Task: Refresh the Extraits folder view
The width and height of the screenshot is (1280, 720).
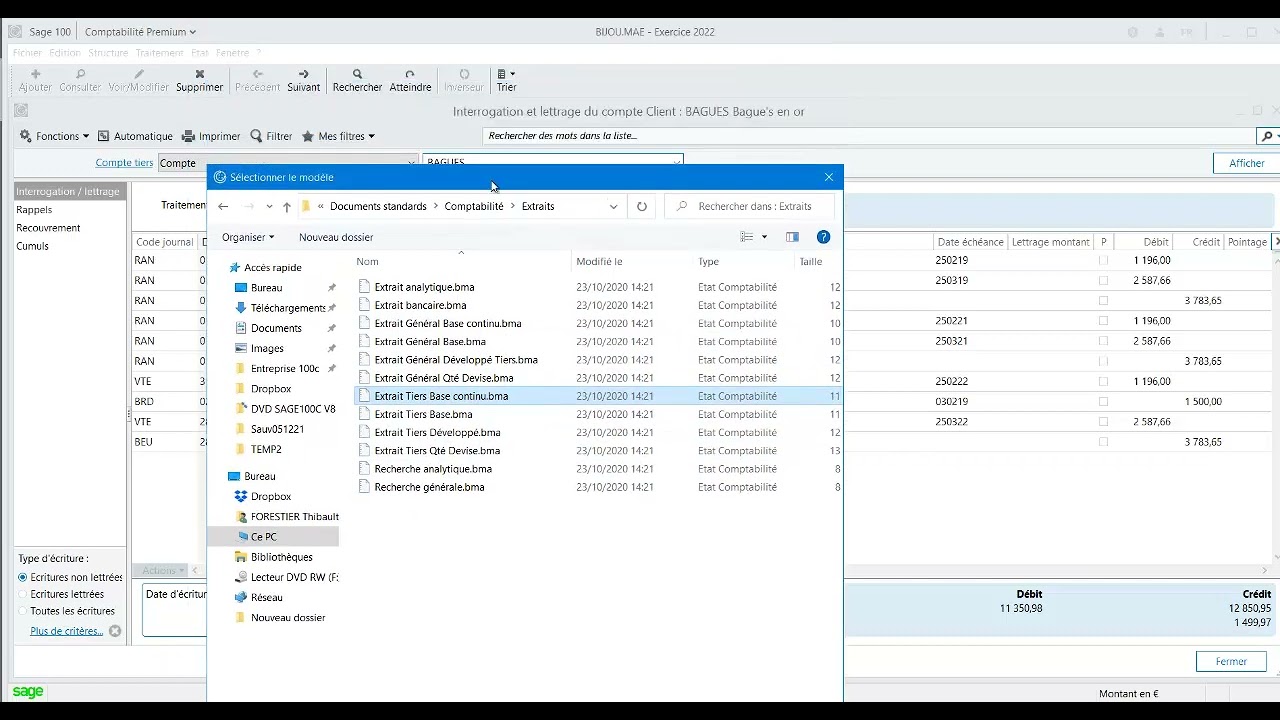Action: 641,207
